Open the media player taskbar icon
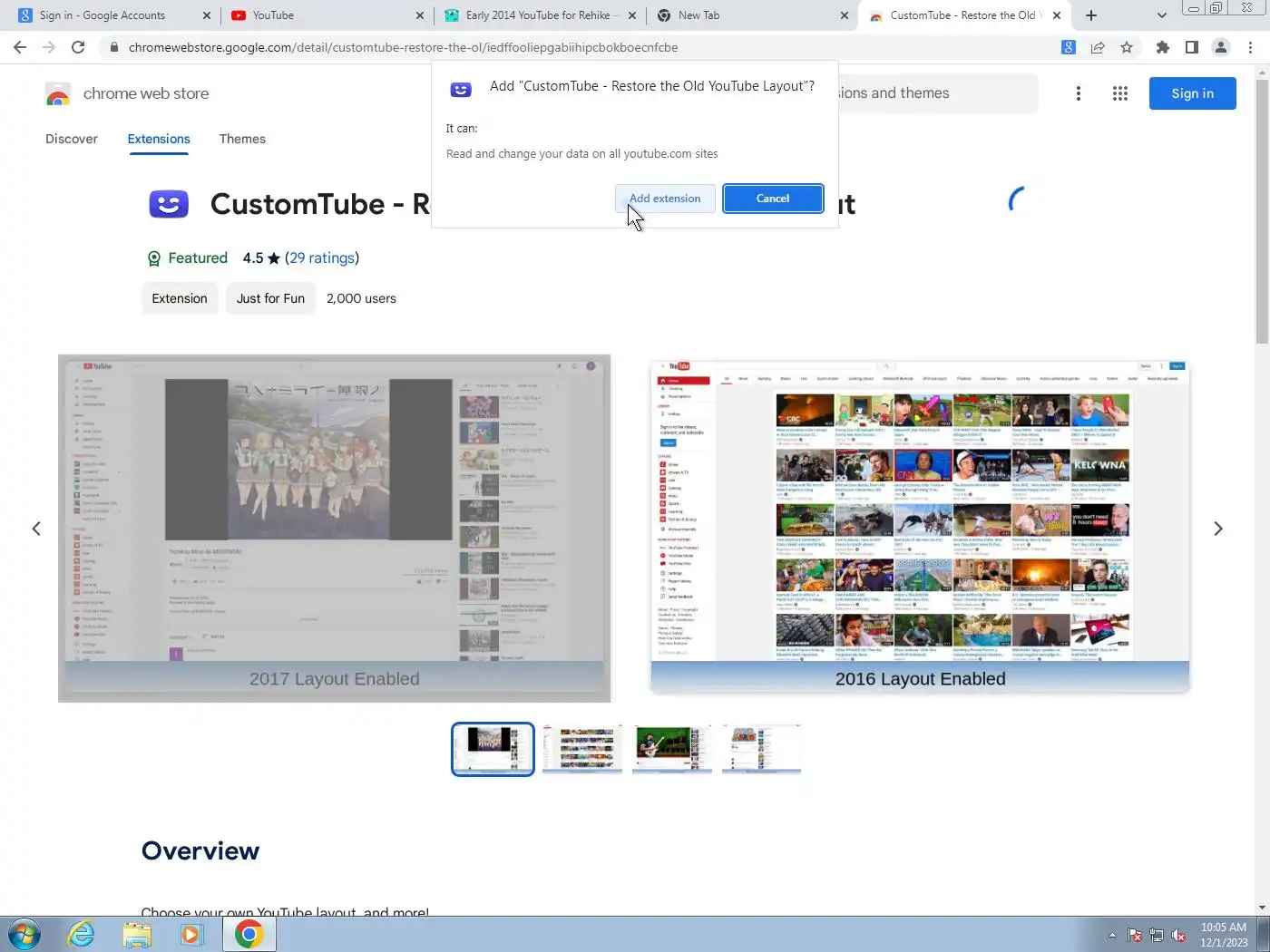This screenshot has height=952, width=1270. [191, 934]
